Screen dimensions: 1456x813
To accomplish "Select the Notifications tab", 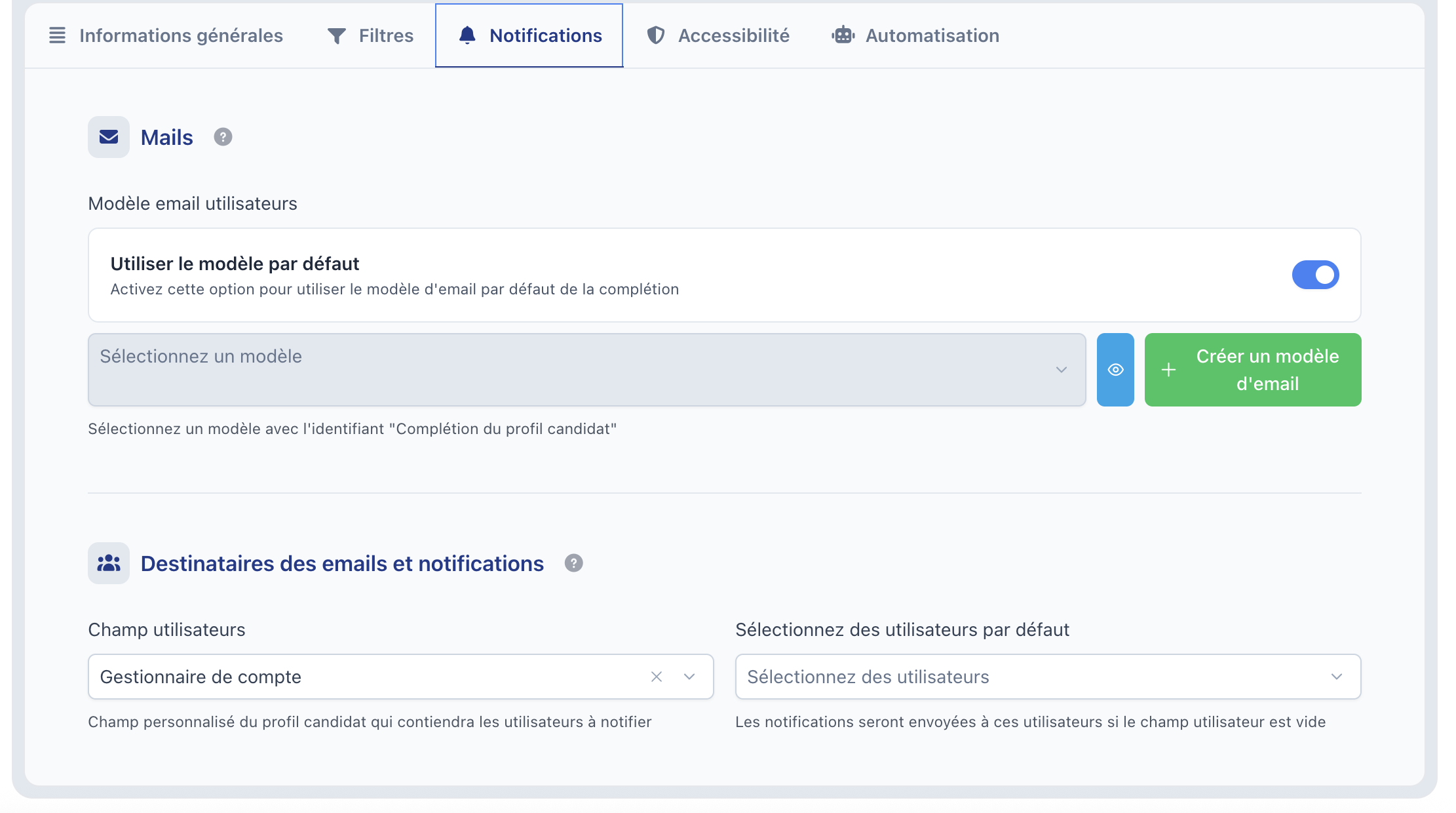I will click(x=529, y=35).
